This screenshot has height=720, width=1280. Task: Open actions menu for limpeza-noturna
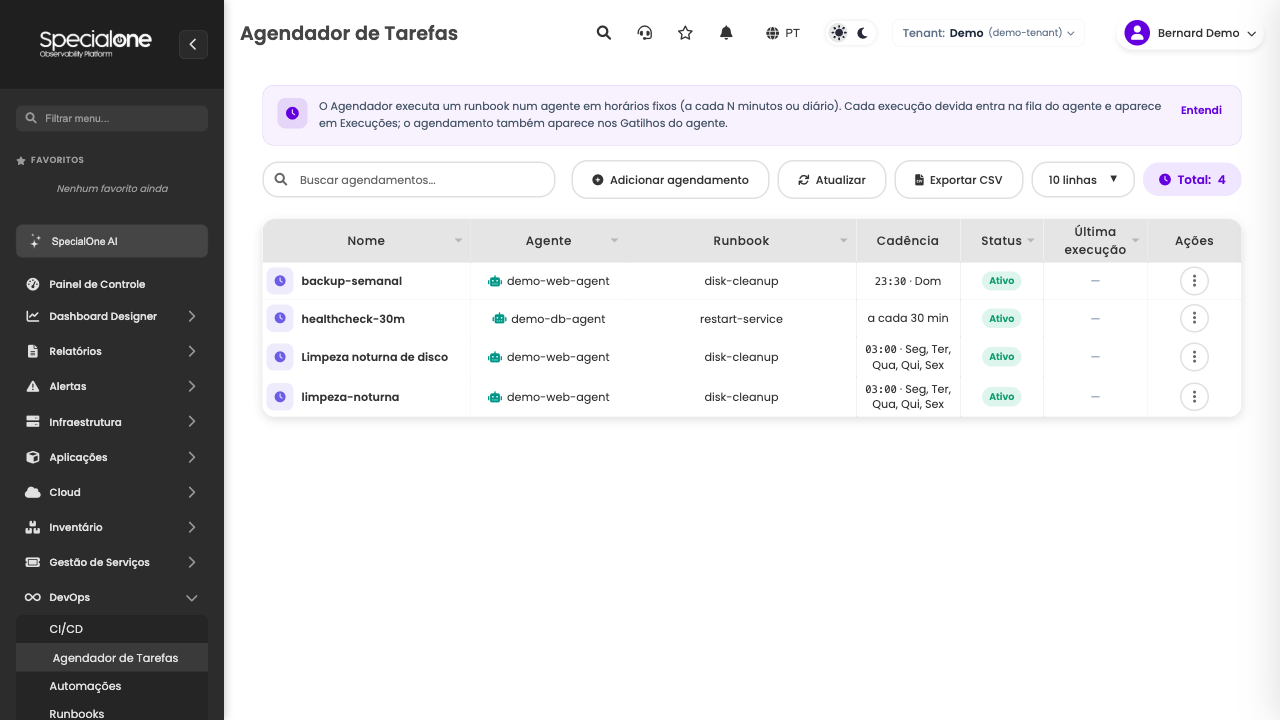pyautogui.click(x=1194, y=397)
